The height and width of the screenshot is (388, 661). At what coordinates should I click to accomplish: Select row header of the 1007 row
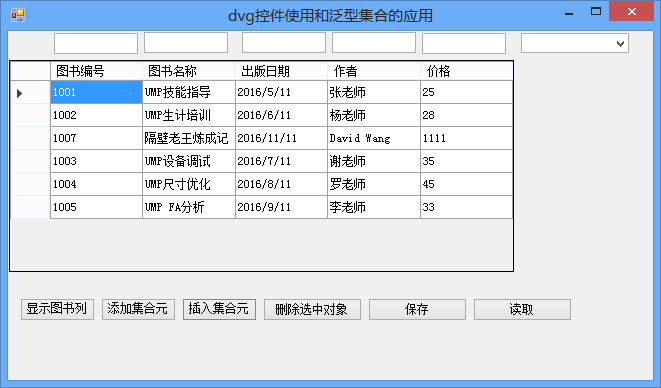(x=30, y=138)
